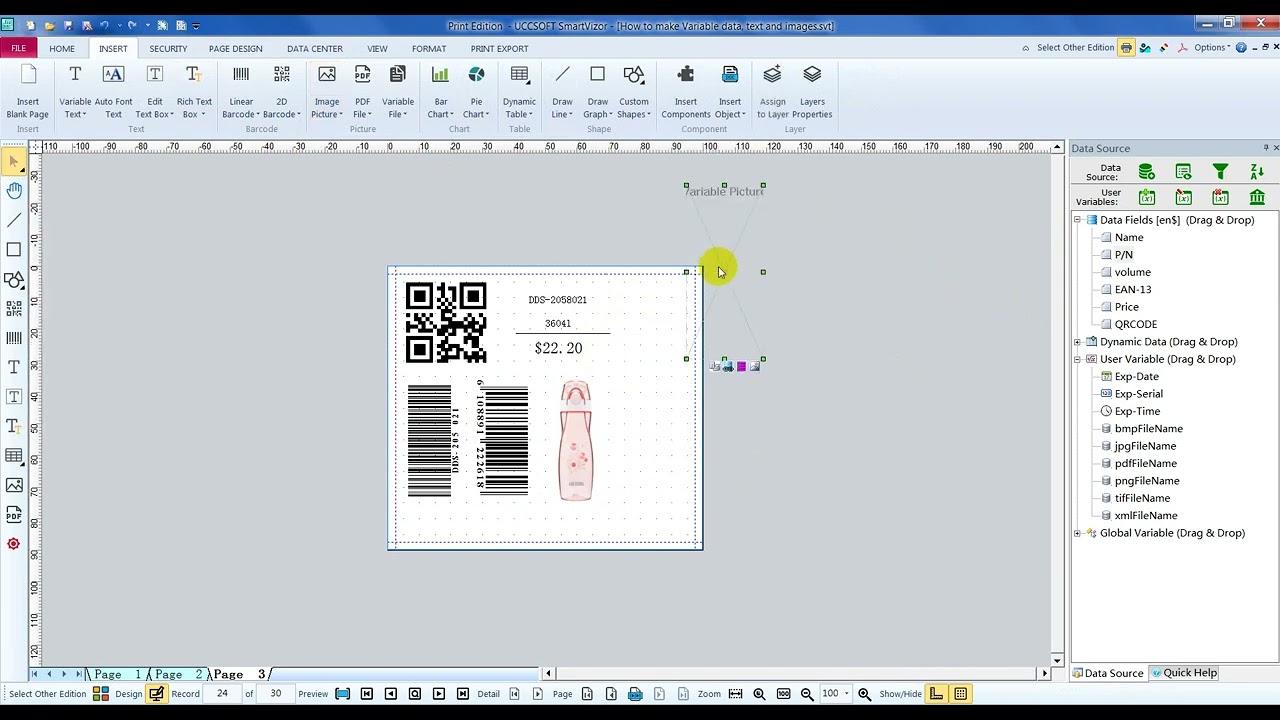Open Insert Components button

tap(685, 92)
